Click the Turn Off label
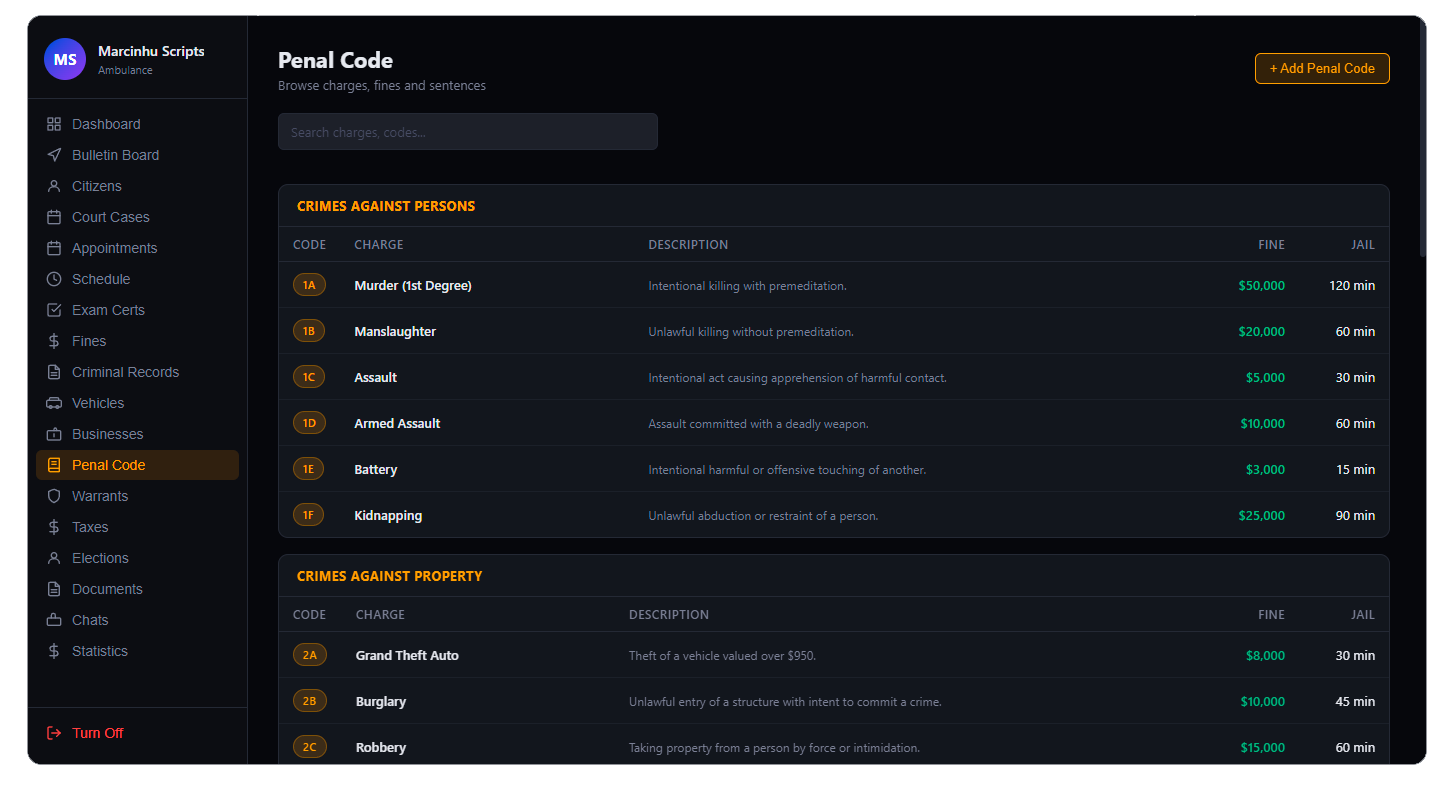The image size is (1446, 788). [98, 733]
